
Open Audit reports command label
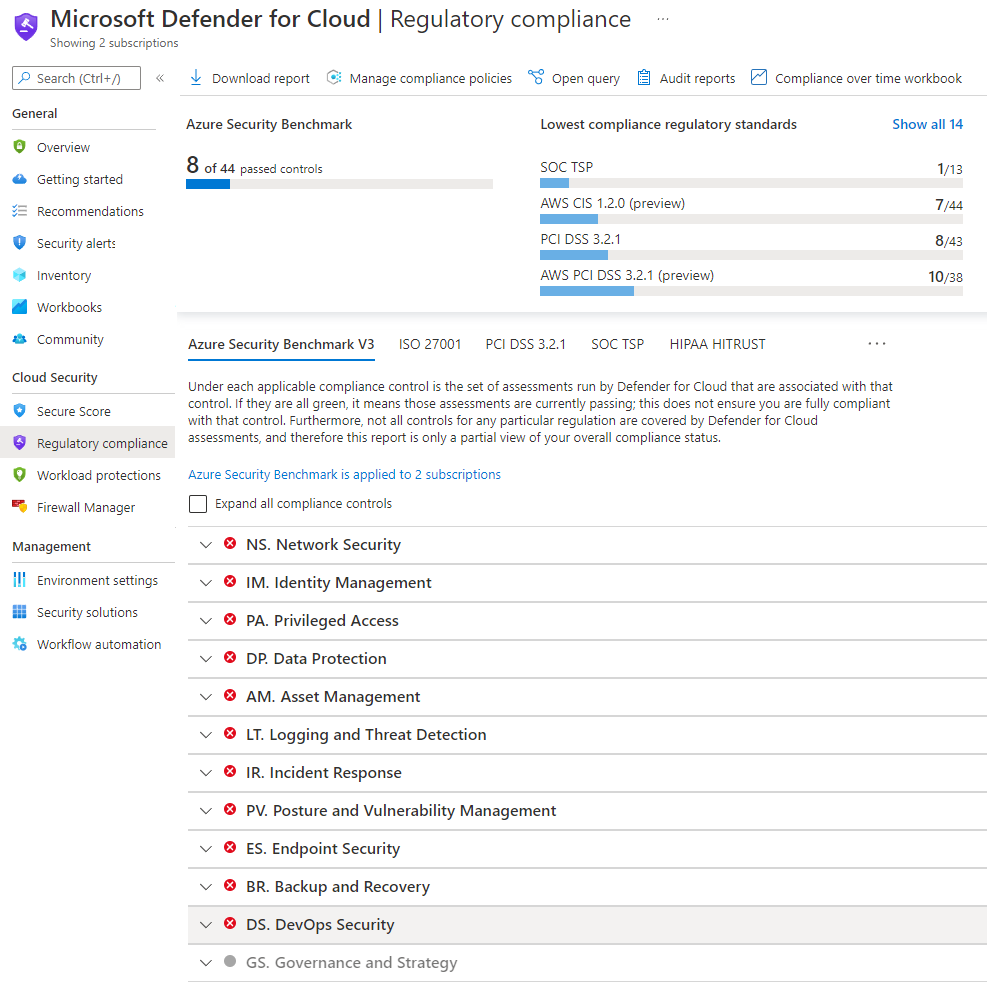coord(697,78)
